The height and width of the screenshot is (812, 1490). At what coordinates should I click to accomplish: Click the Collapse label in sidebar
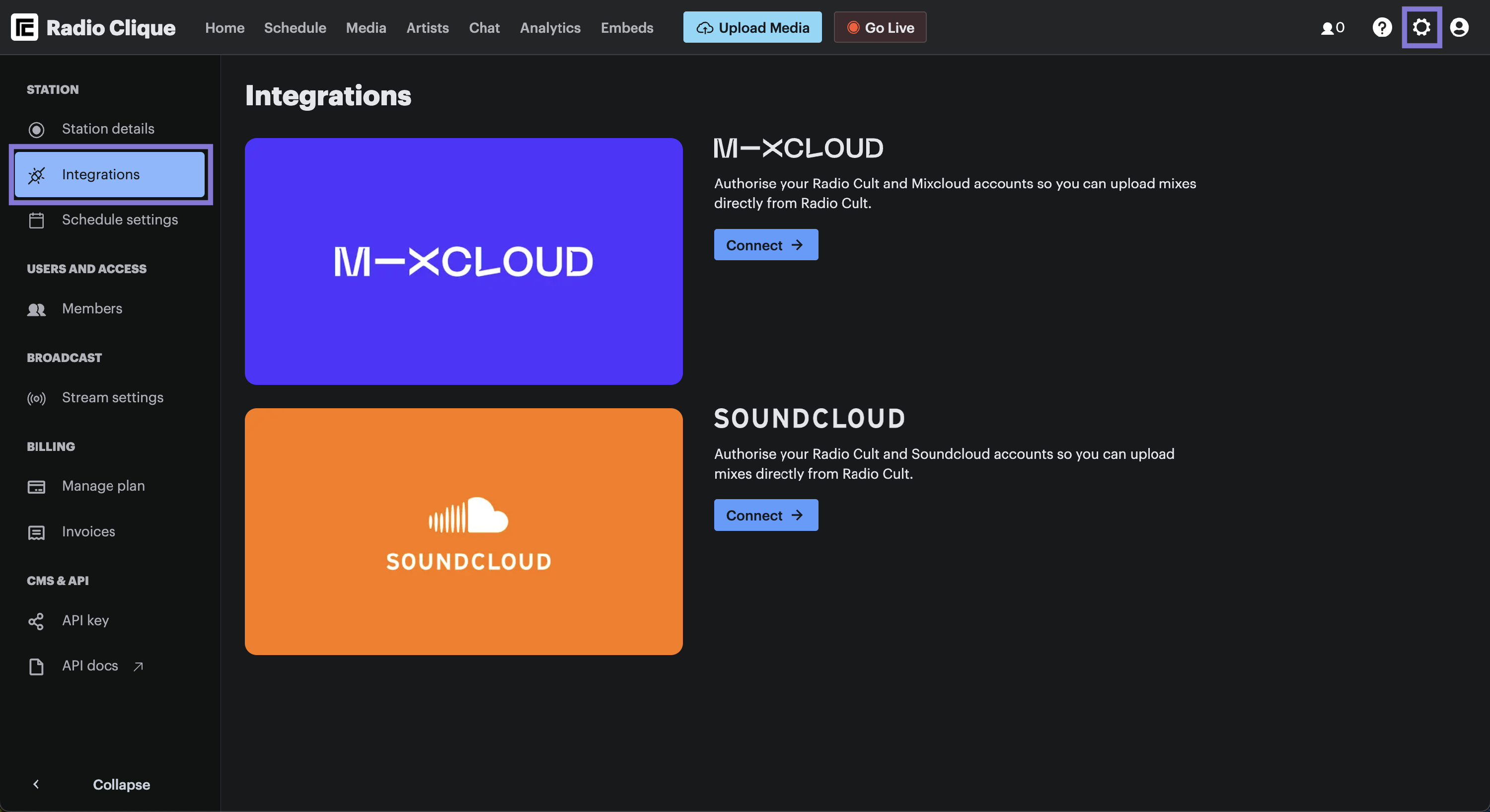click(122, 784)
